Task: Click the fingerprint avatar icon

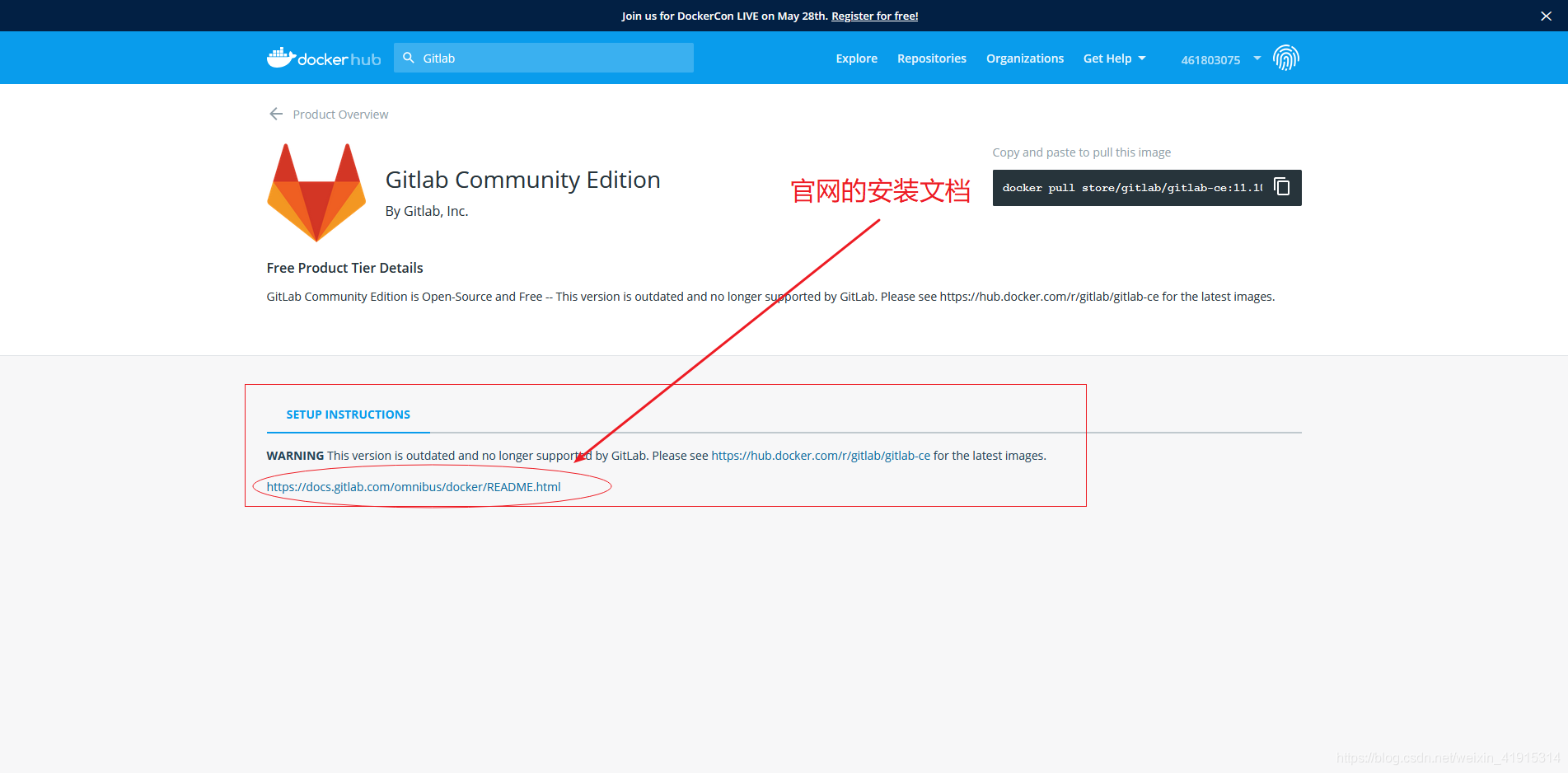Action: coord(1285,58)
